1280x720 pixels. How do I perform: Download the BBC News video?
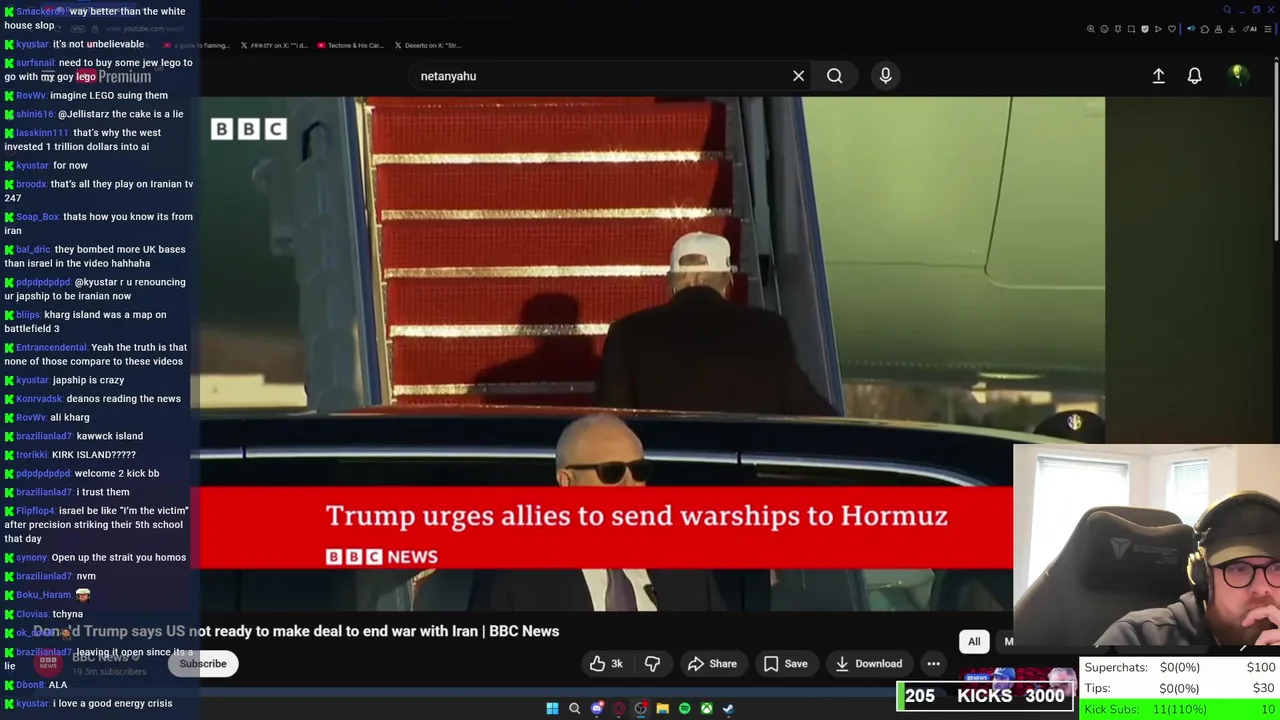tap(868, 664)
